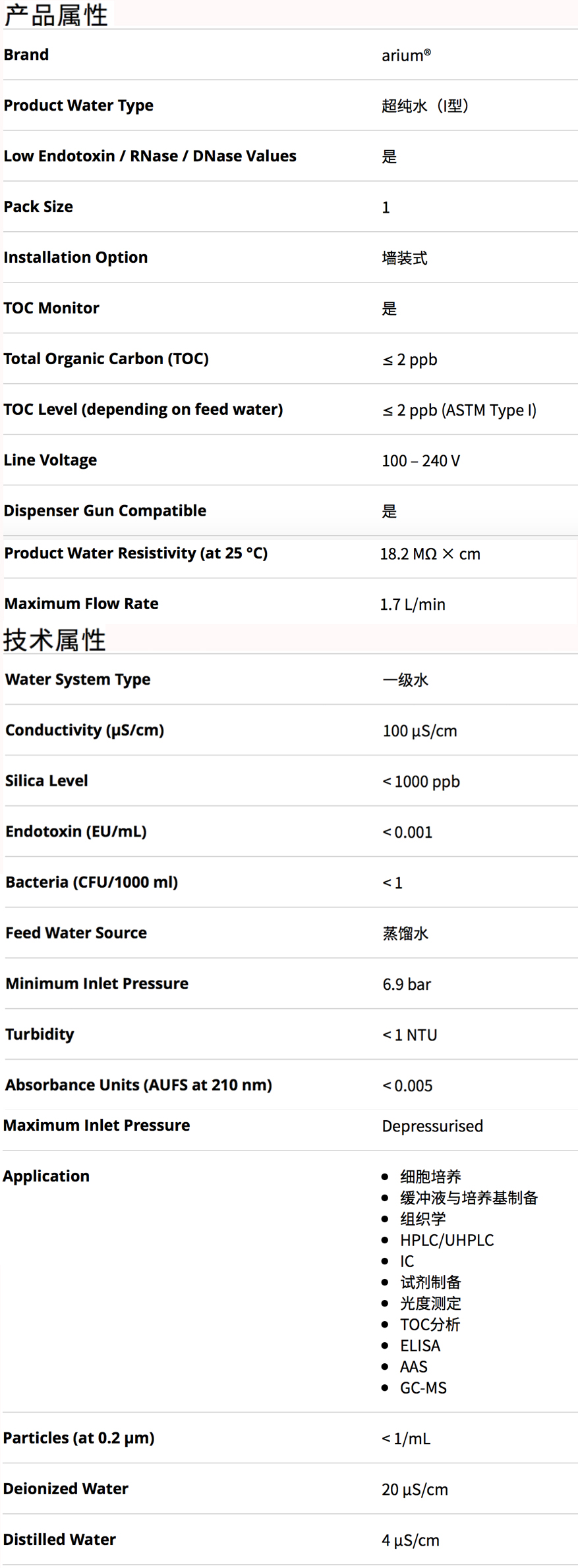Click the Depressurised value text
The image size is (578, 1568).
[432, 1126]
